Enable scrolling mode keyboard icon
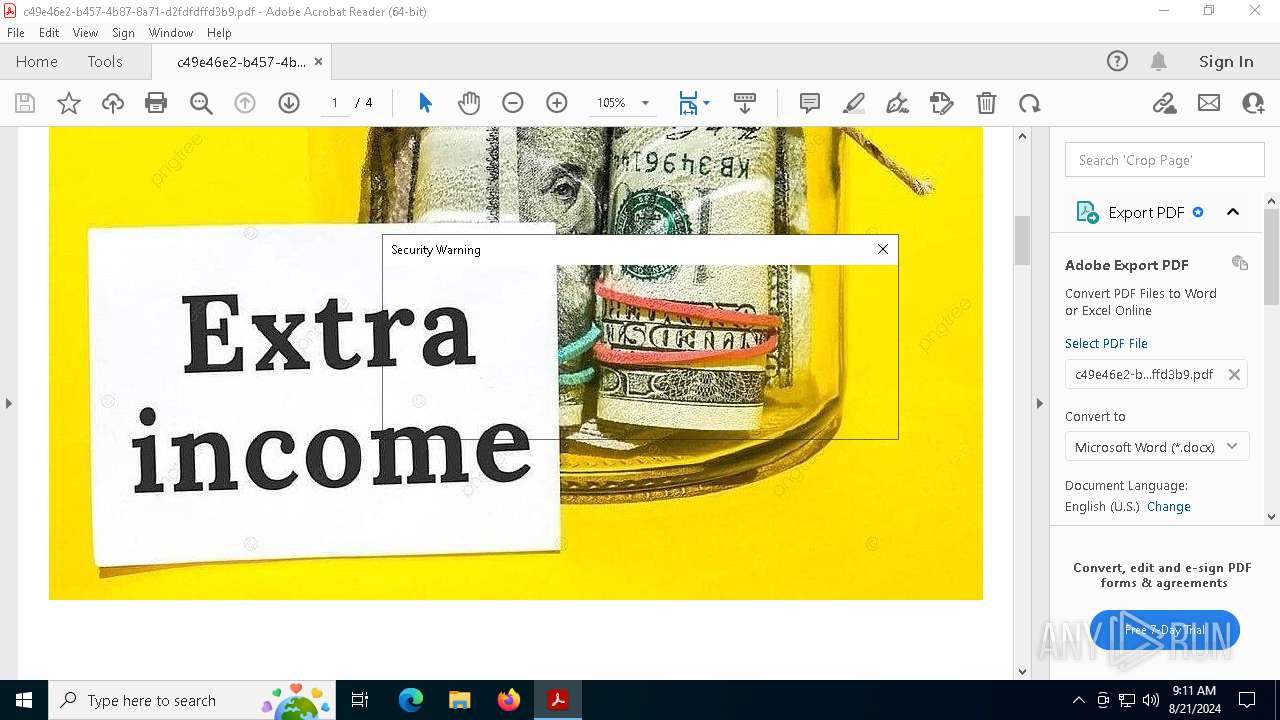1280x720 pixels. [x=745, y=103]
